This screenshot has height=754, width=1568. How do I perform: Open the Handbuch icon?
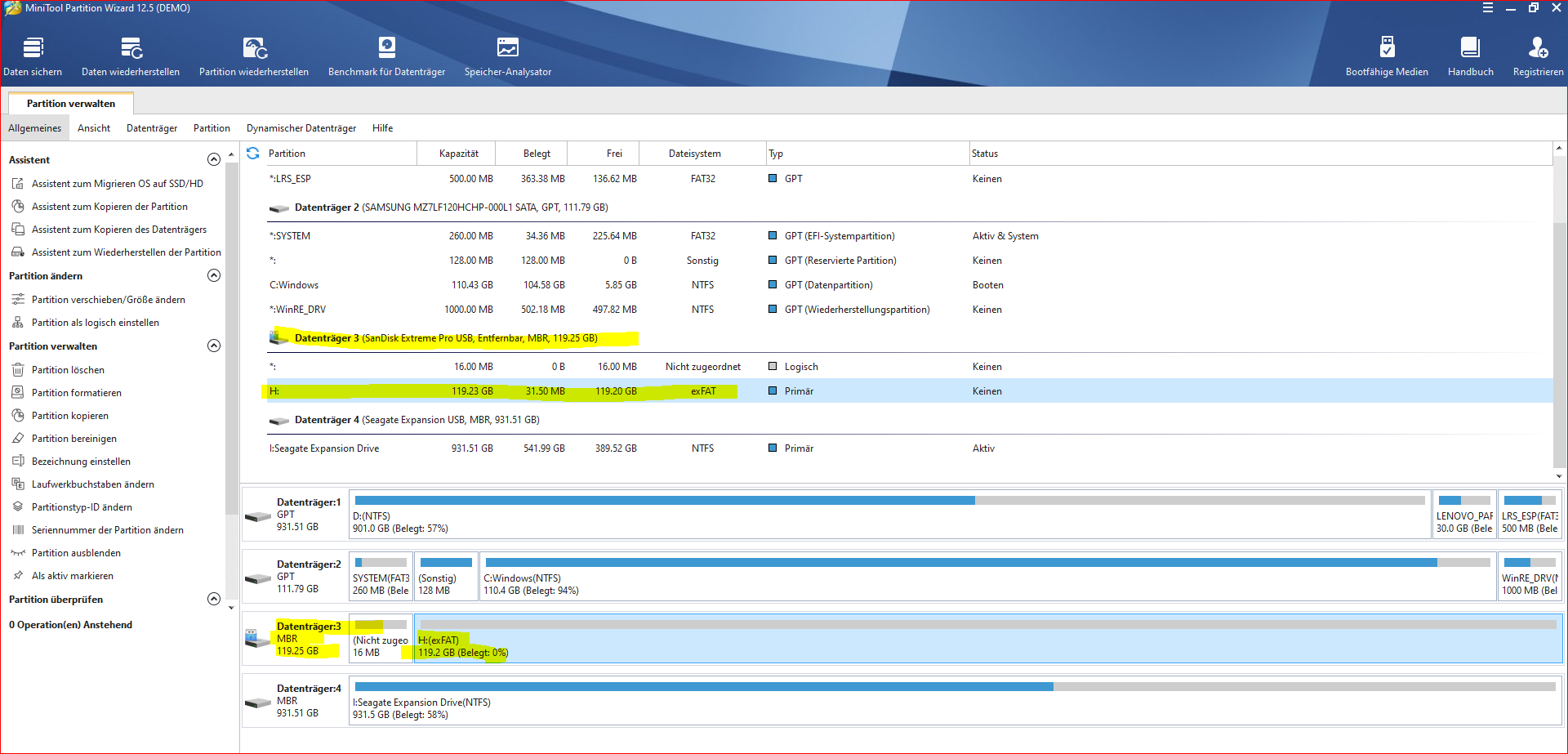point(1470,48)
